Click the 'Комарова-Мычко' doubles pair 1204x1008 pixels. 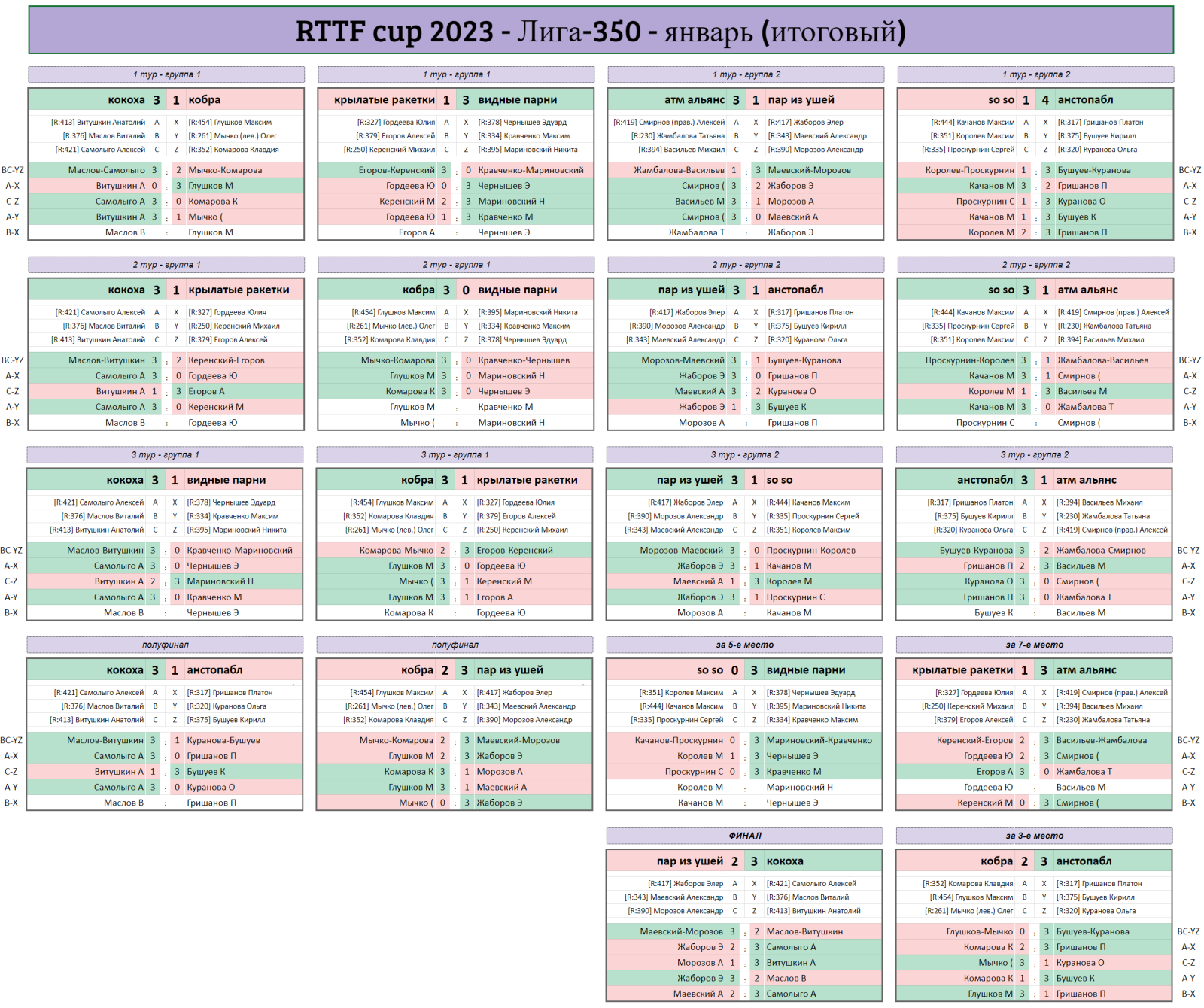(396, 551)
